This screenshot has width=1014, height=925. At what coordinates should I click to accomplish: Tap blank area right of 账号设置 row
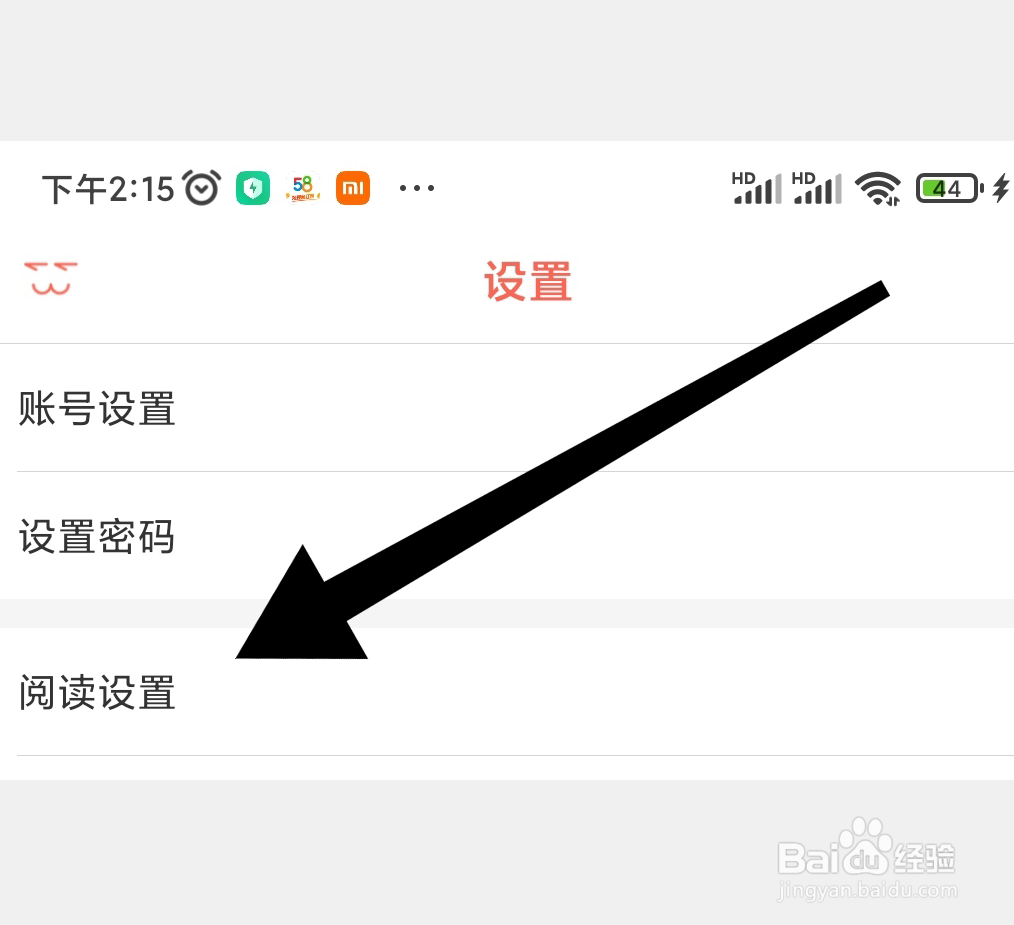pyautogui.click(x=595, y=408)
